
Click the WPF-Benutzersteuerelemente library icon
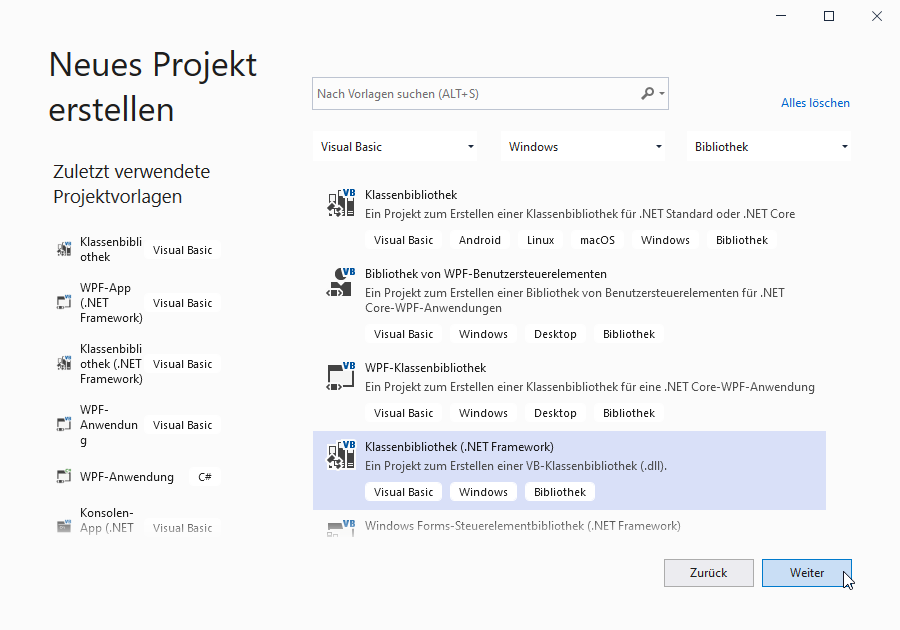click(x=340, y=281)
